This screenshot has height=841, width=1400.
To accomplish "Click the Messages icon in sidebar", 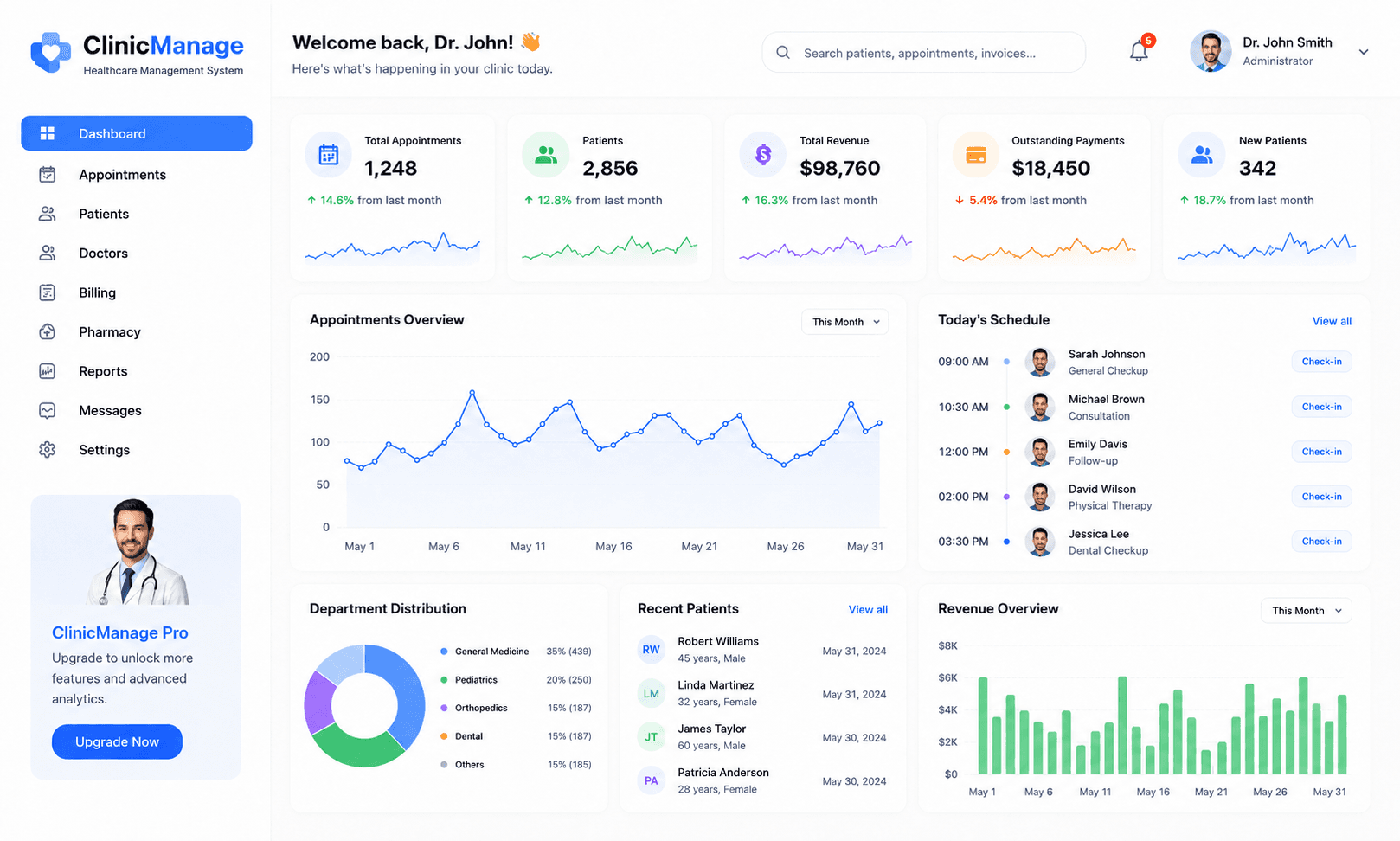I will (48, 410).
